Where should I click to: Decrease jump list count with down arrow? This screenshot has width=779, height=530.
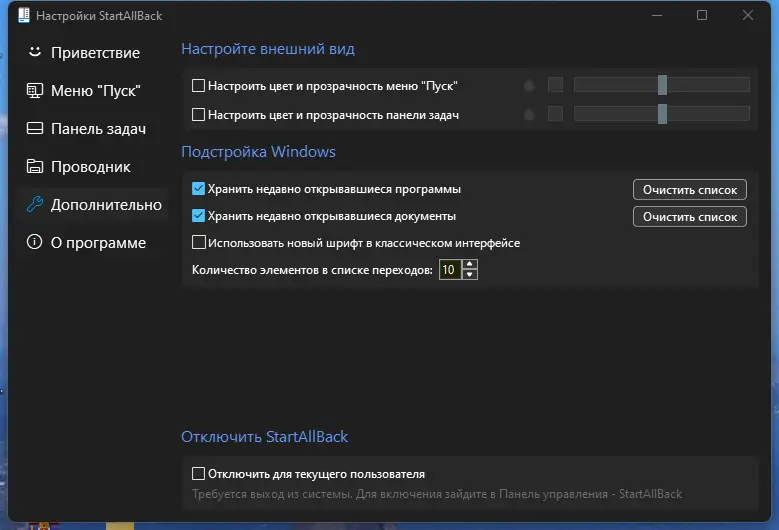tap(469, 275)
